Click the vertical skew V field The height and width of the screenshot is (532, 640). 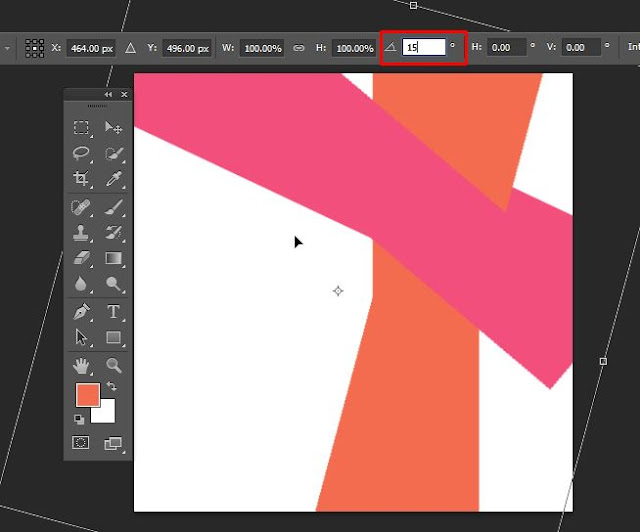[581, 47]
